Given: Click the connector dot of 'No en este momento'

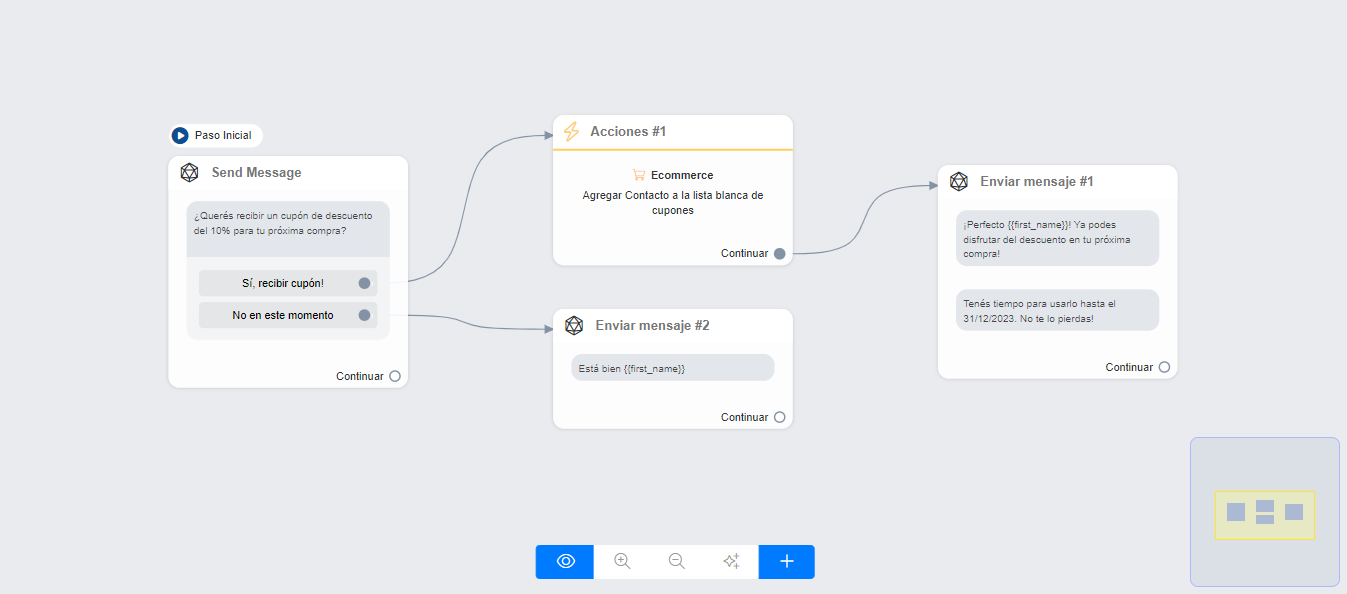Looking at the screenshot, I should coord(365,315).
